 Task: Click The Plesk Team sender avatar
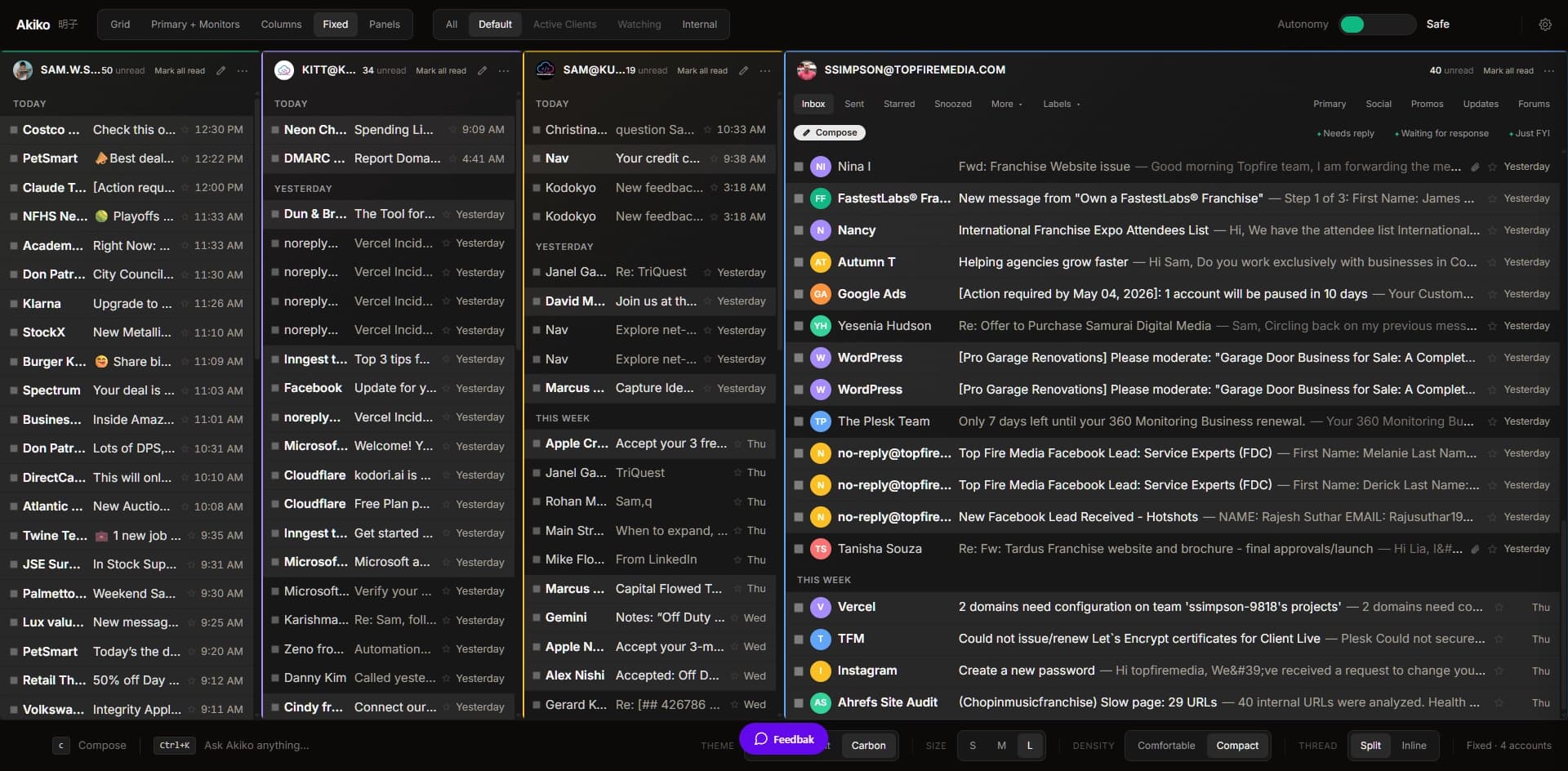821,421
